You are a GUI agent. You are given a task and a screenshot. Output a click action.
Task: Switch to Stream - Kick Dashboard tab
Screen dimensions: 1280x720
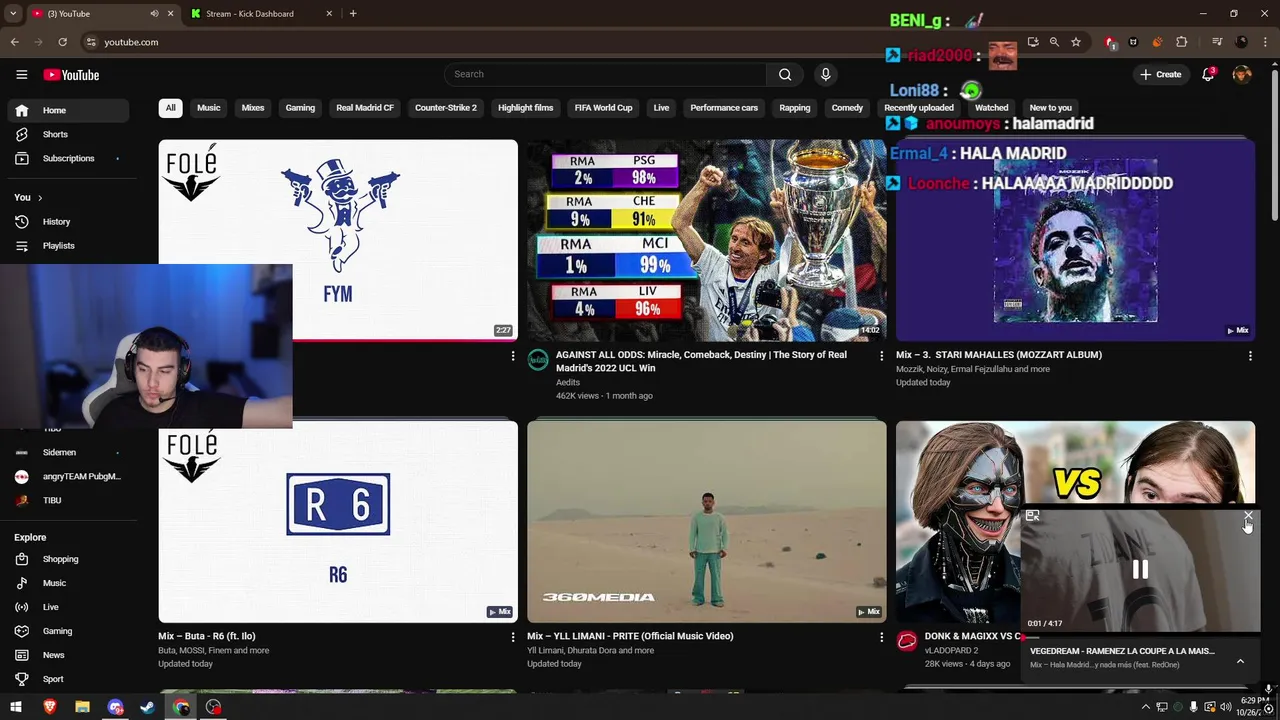tap(258, 13)
